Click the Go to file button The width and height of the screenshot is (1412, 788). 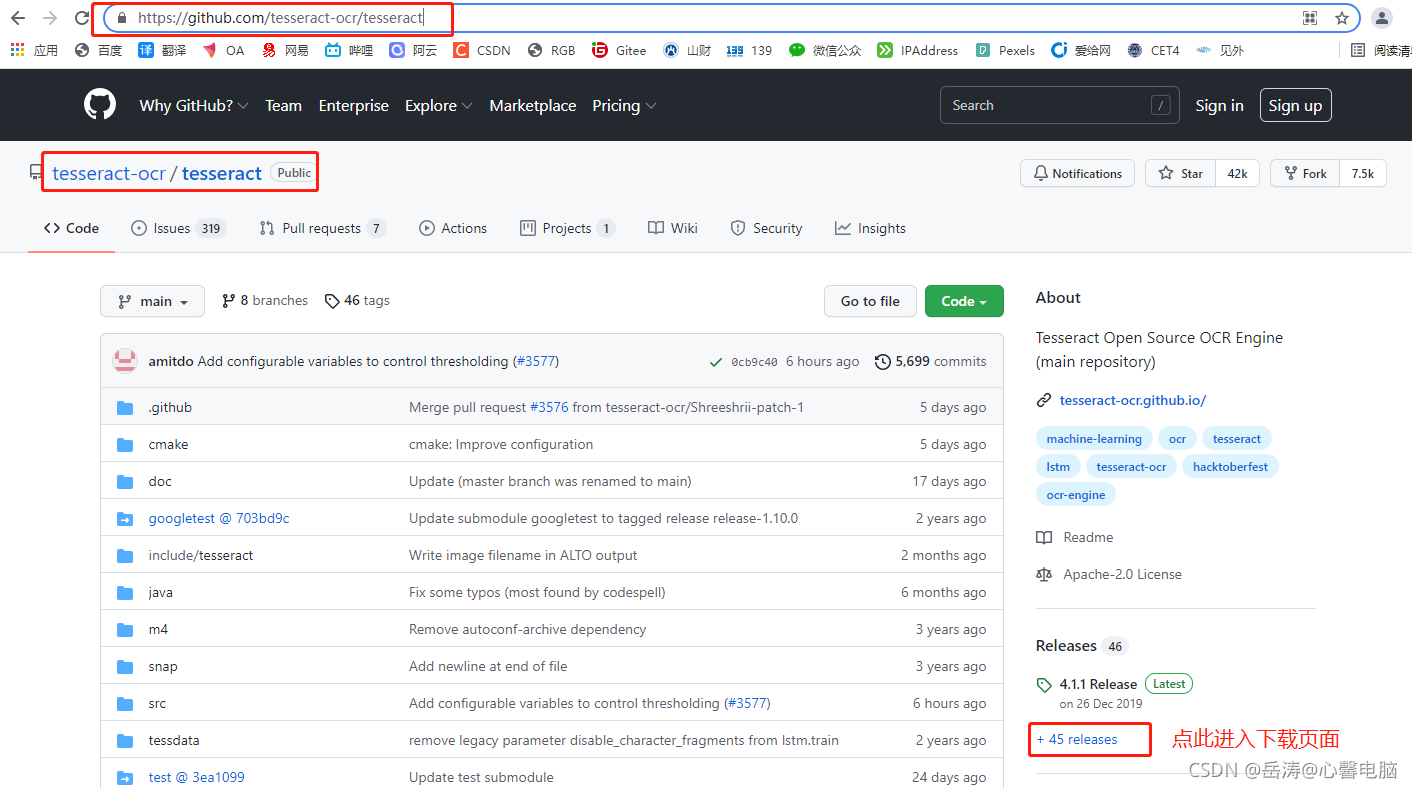pos(870,301)
